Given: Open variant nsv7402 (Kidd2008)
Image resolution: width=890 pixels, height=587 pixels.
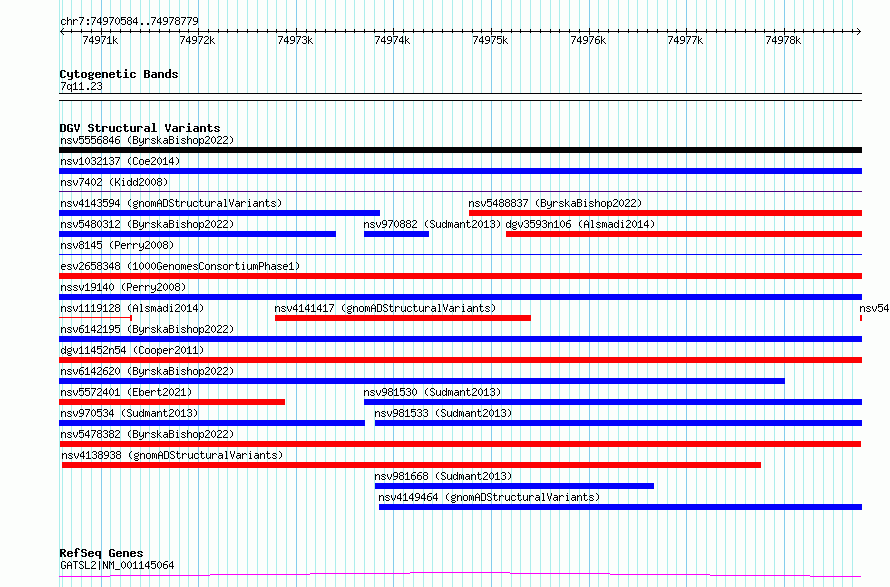Looking at the screenshot, I should 114,182.
